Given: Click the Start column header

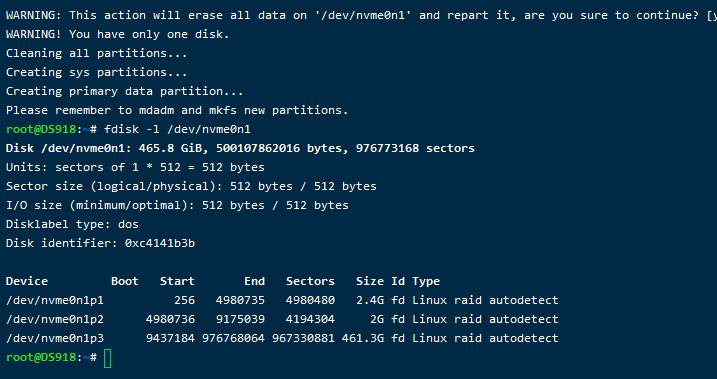Looking at the screenshot, I should click(177, 281).
